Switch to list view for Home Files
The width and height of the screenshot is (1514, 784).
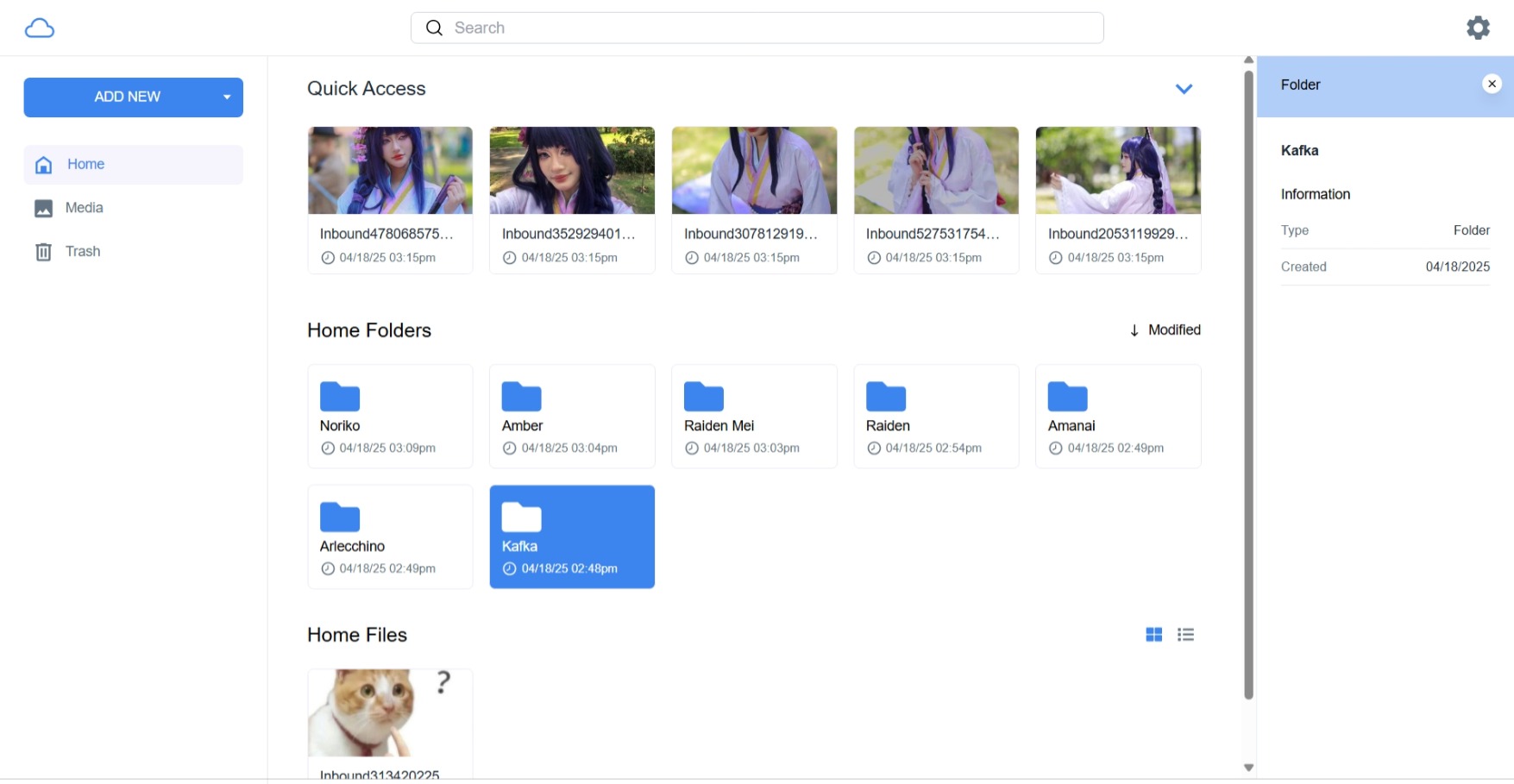coord(1185,635)
